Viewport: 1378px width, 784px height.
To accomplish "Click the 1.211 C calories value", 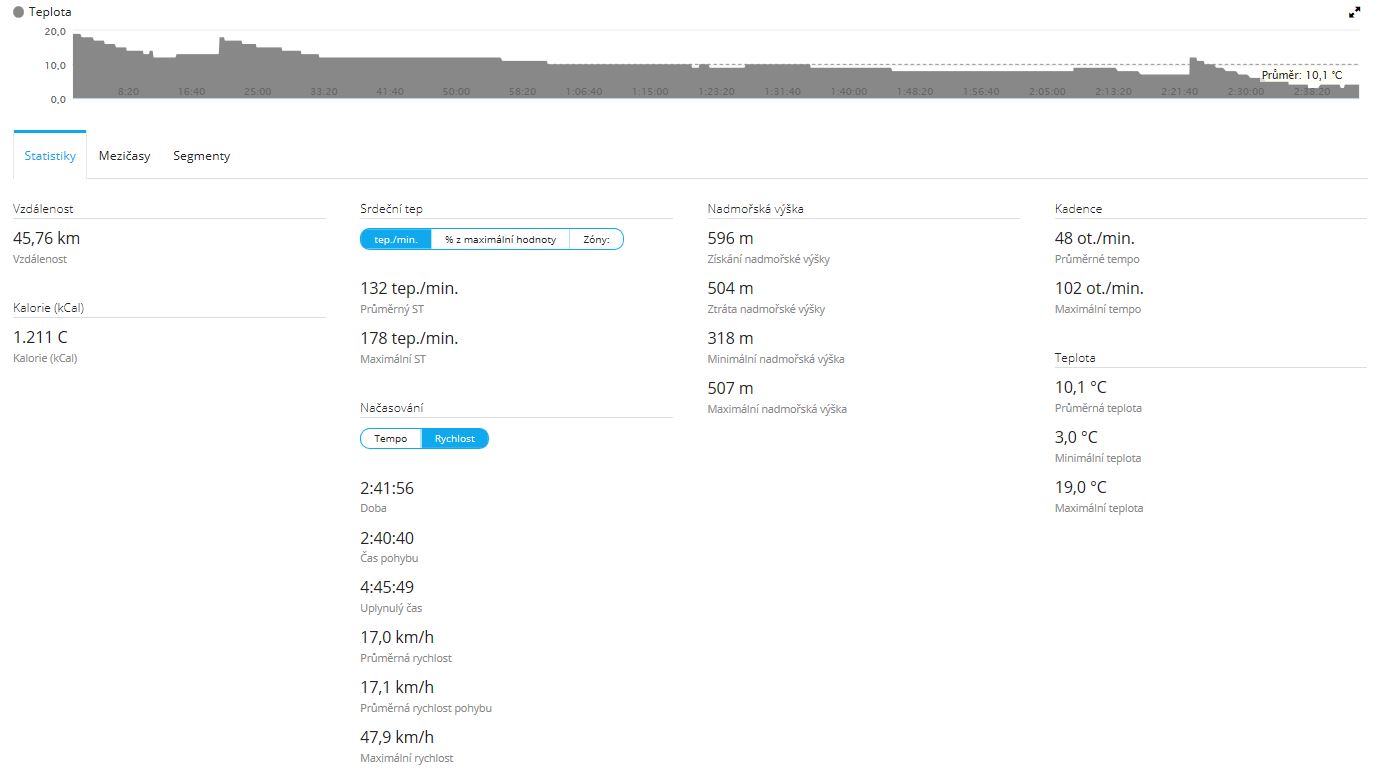I will (x=40, y=338).
